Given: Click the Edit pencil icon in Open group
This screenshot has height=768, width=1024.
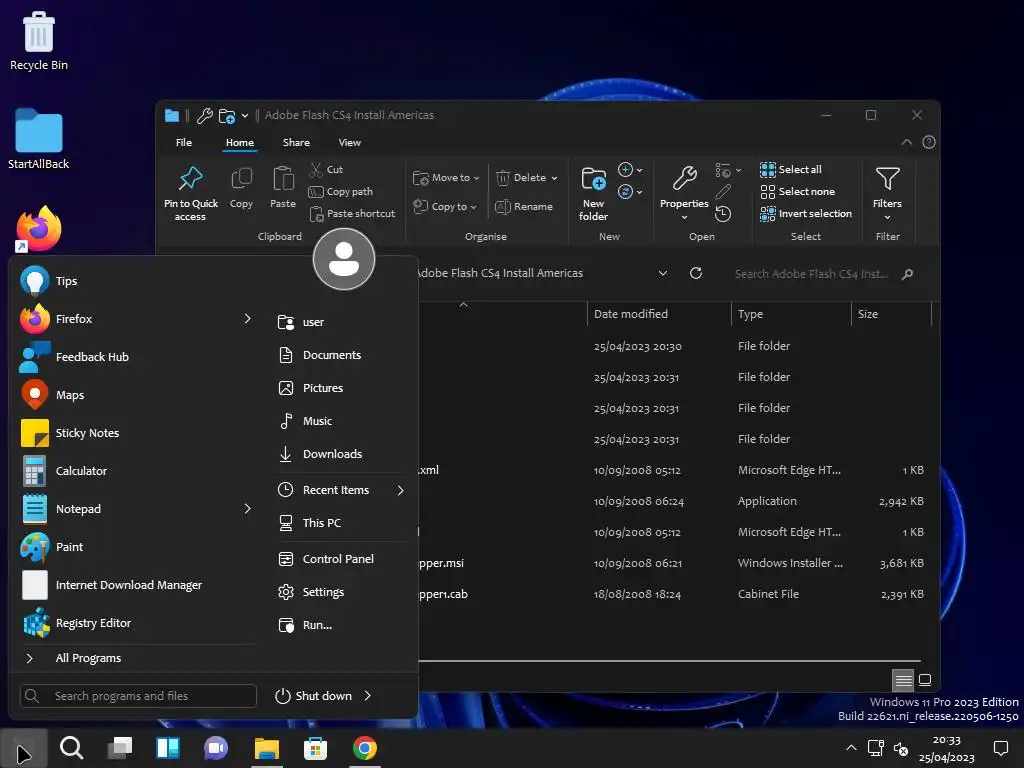Looking at the screenshot, I should pyautogui.click(x=723, y=191).
